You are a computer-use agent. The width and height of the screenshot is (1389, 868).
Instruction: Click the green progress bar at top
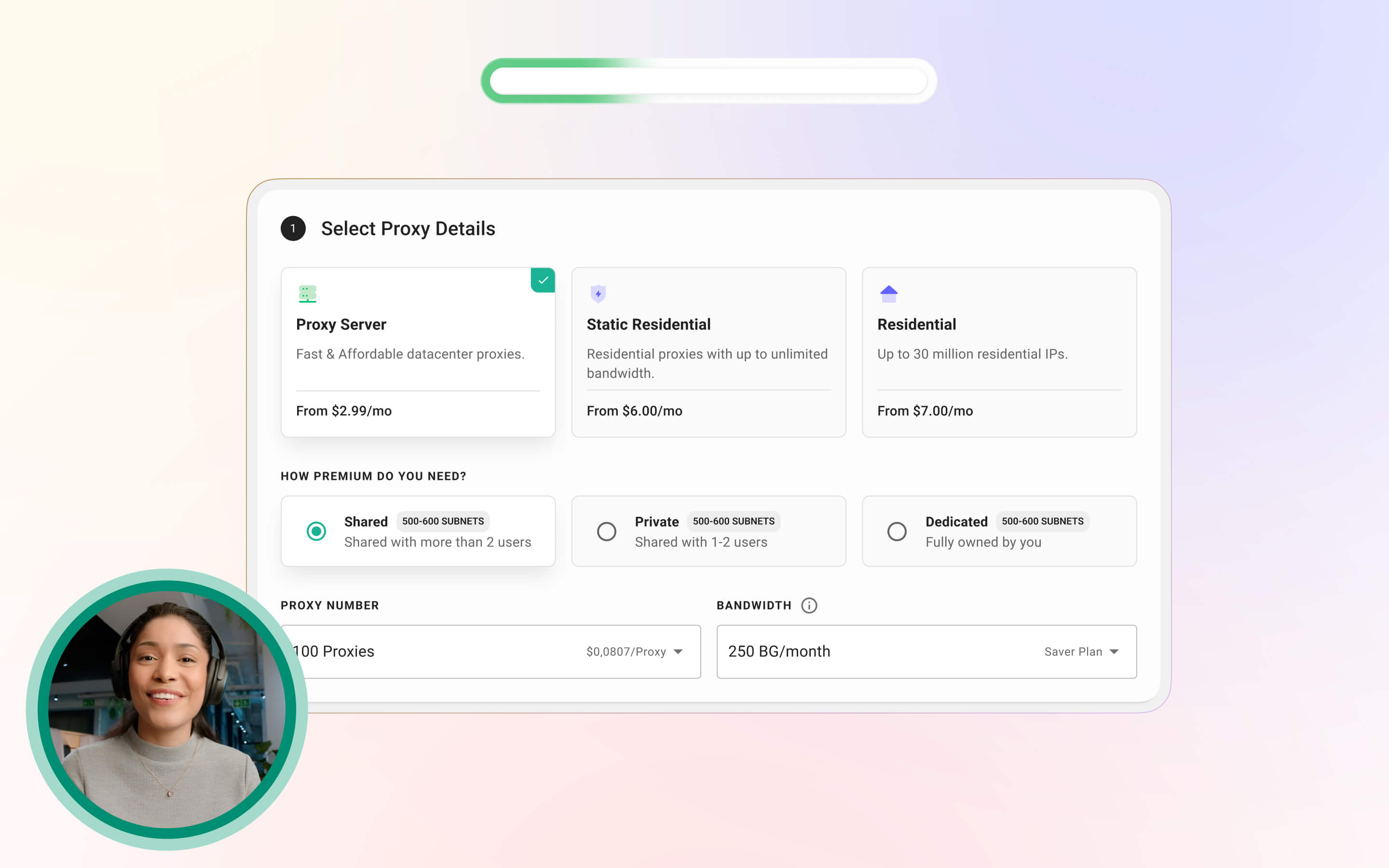708,81
